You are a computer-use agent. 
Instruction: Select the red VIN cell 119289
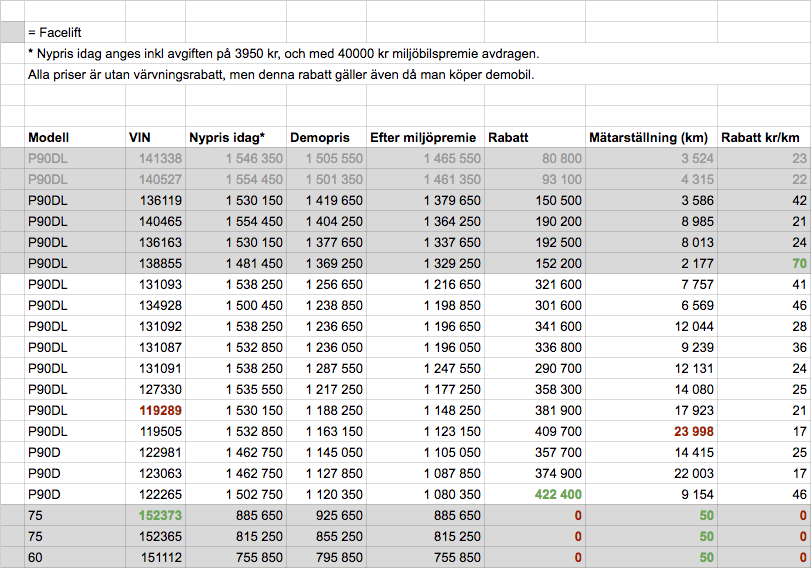click(155, 410)
